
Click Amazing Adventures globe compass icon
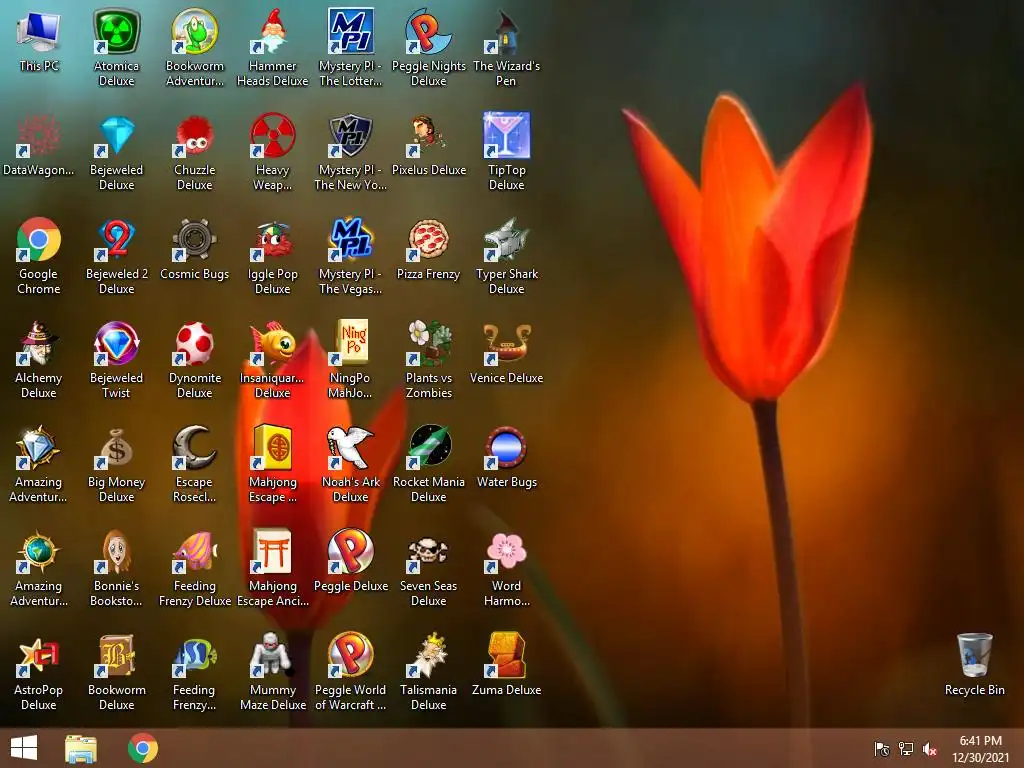click(x=39, y=551)
